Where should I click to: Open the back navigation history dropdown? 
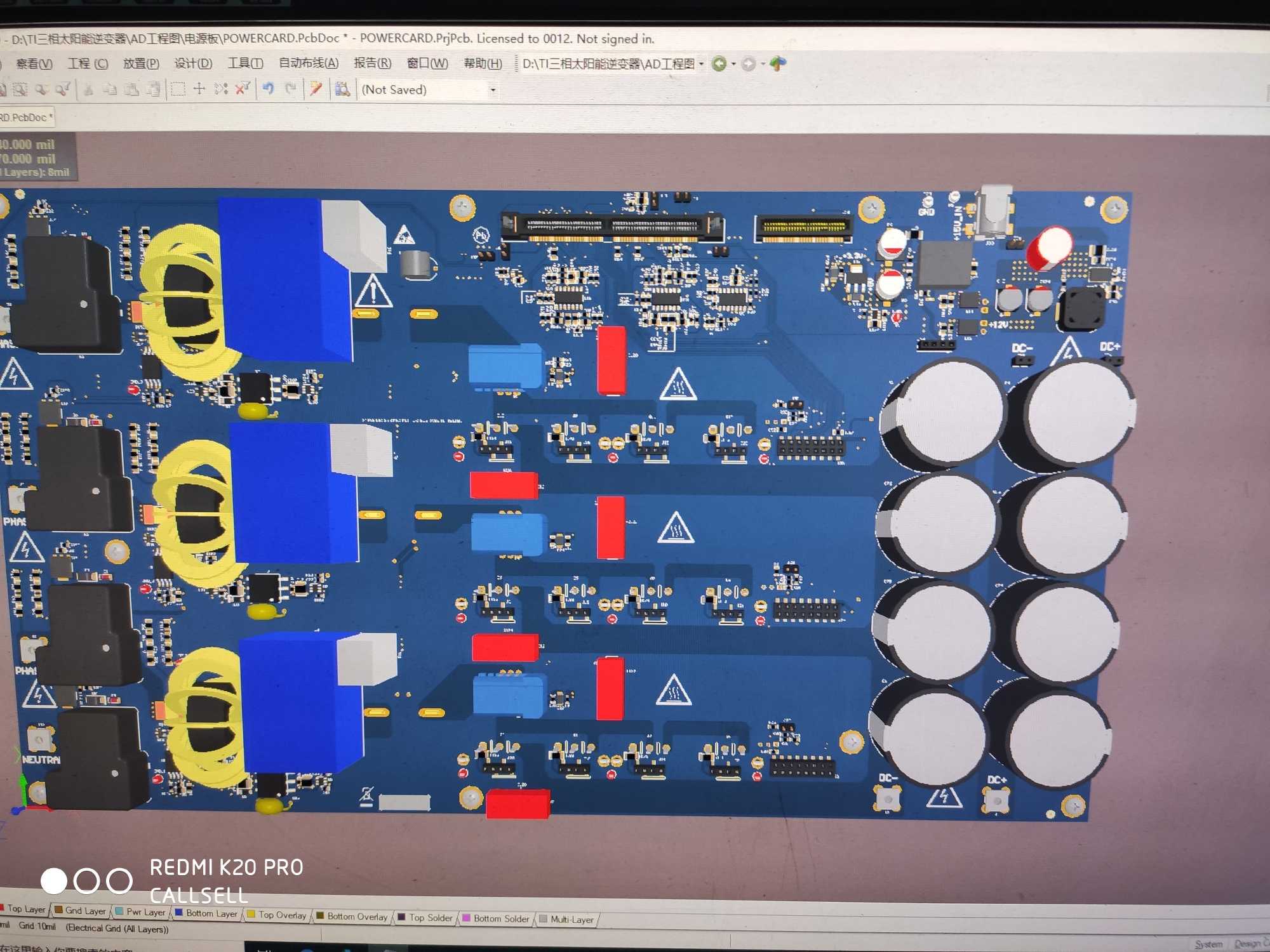click(733, 64)
